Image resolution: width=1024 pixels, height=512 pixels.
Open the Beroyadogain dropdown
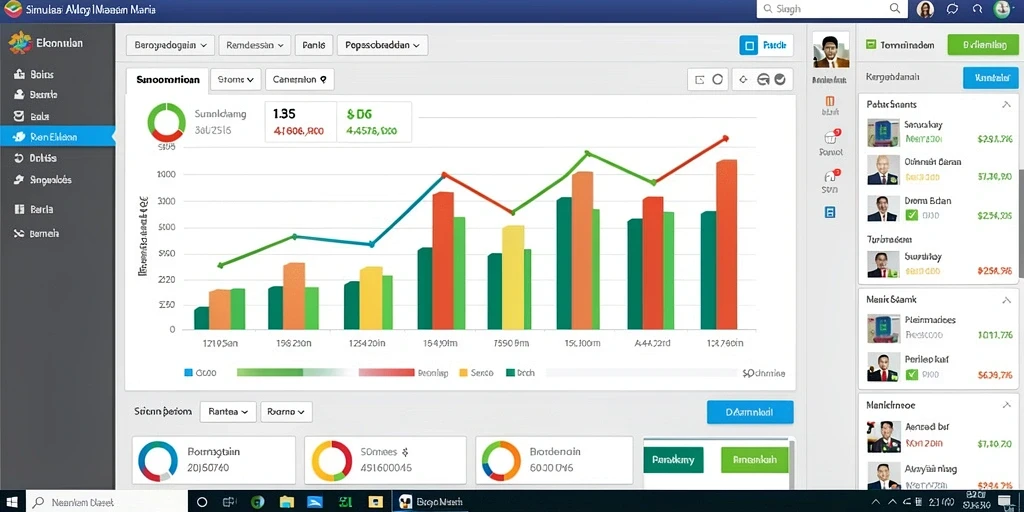point(170,45)
